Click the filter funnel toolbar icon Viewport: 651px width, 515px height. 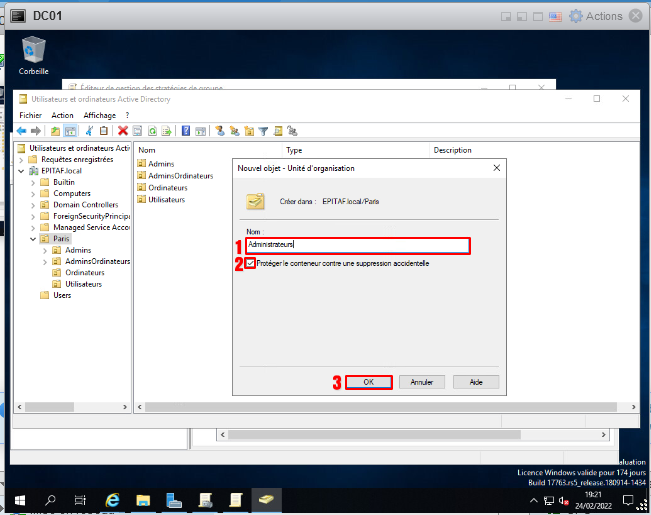coord(264,131)
